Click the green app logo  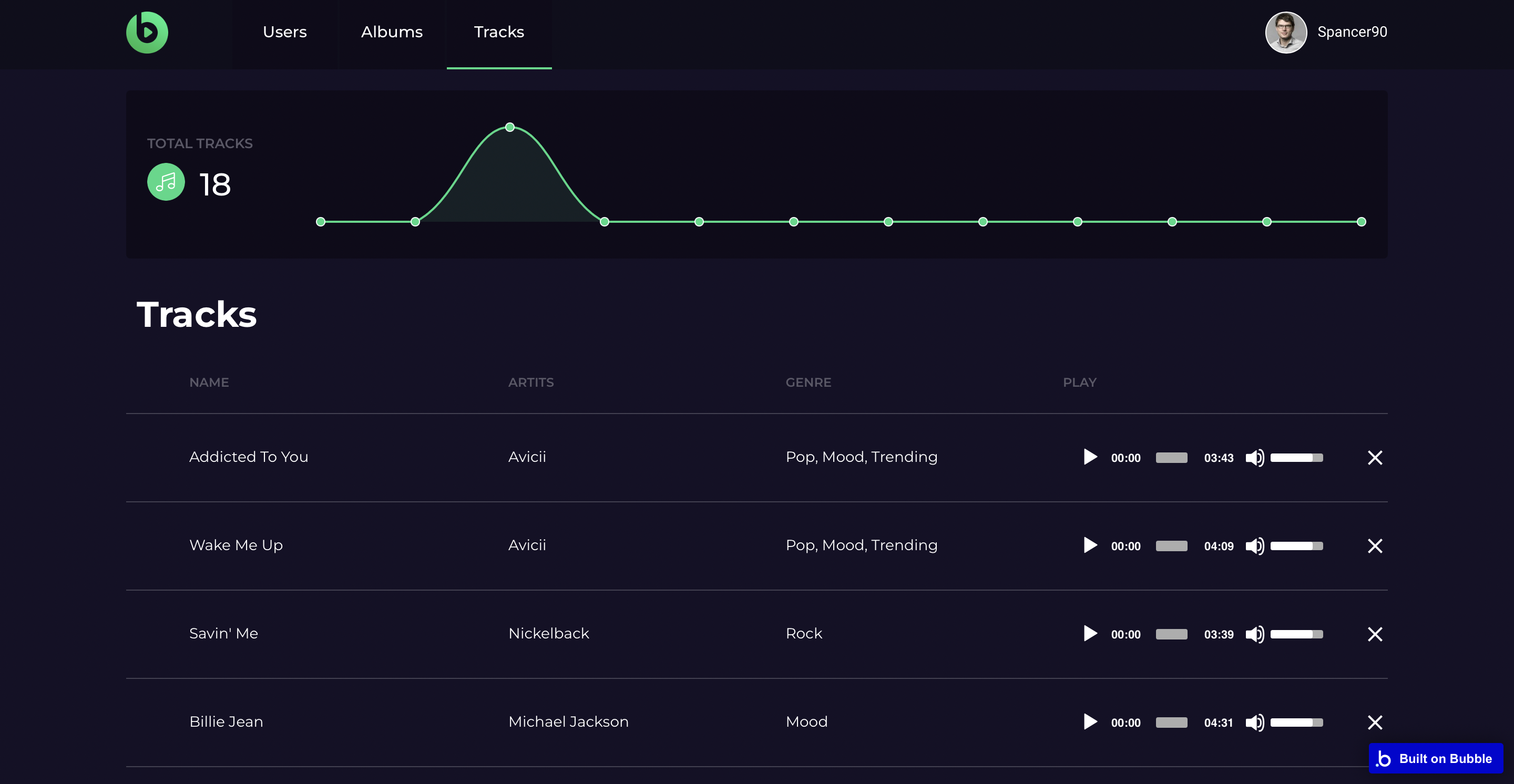147,32
